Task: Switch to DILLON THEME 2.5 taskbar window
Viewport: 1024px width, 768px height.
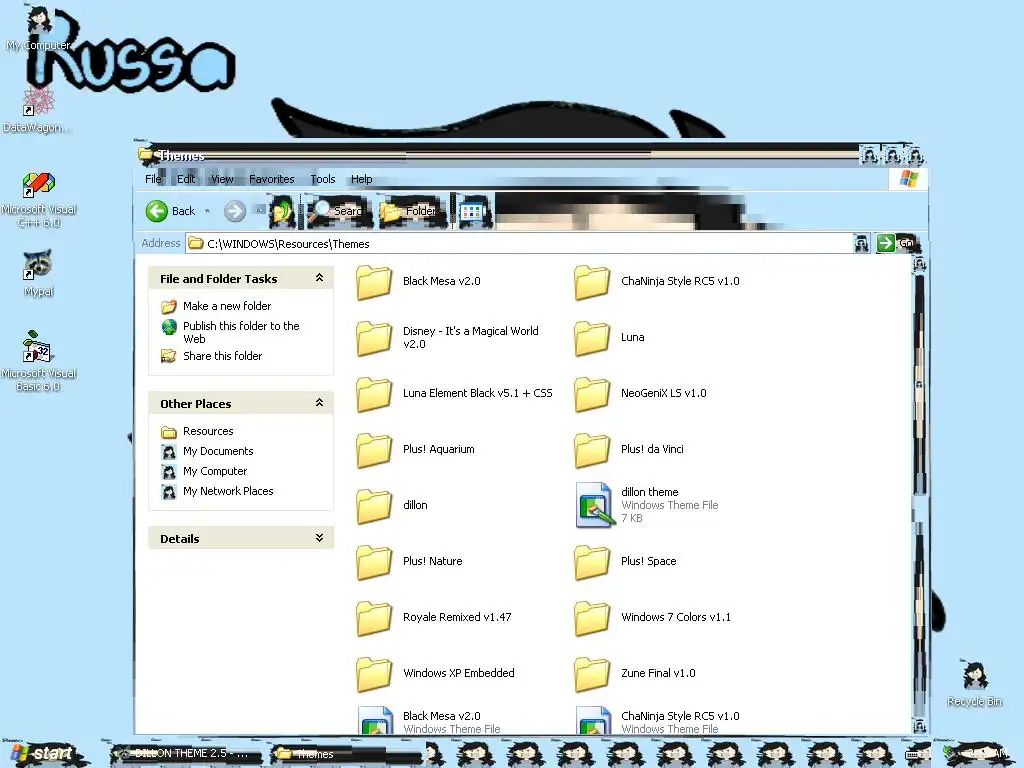Action: [x=186, y=754]
